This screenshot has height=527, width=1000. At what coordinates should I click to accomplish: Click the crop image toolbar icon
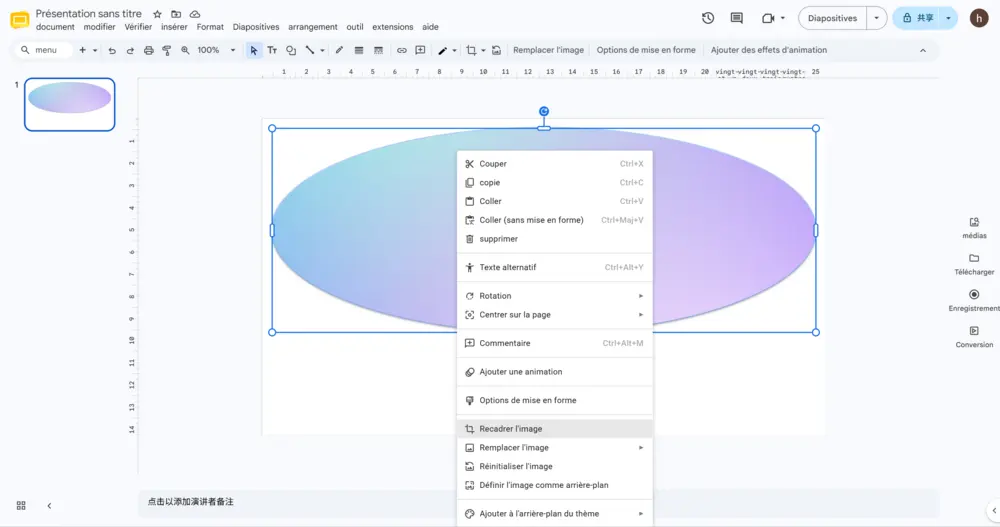click(471, 50)
